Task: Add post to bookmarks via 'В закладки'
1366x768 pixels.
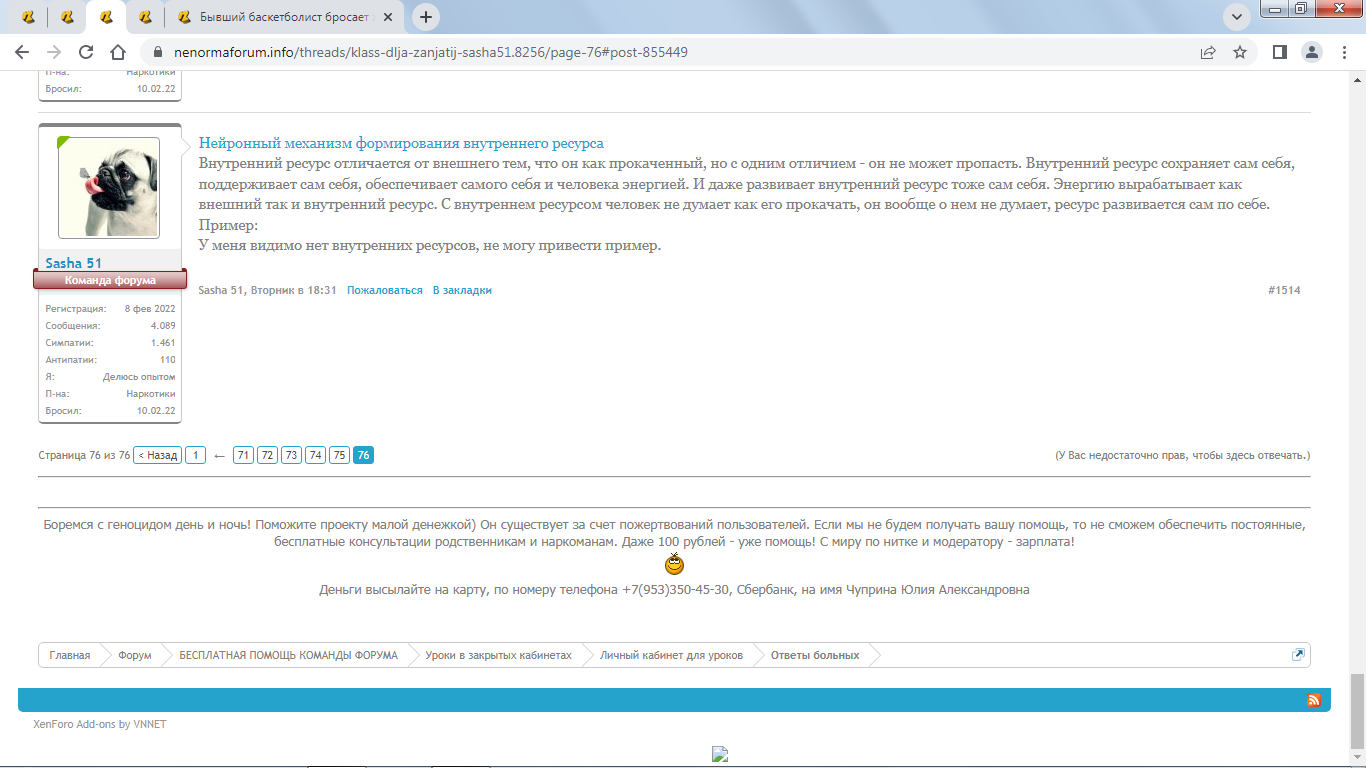Action: pos(462,290)
